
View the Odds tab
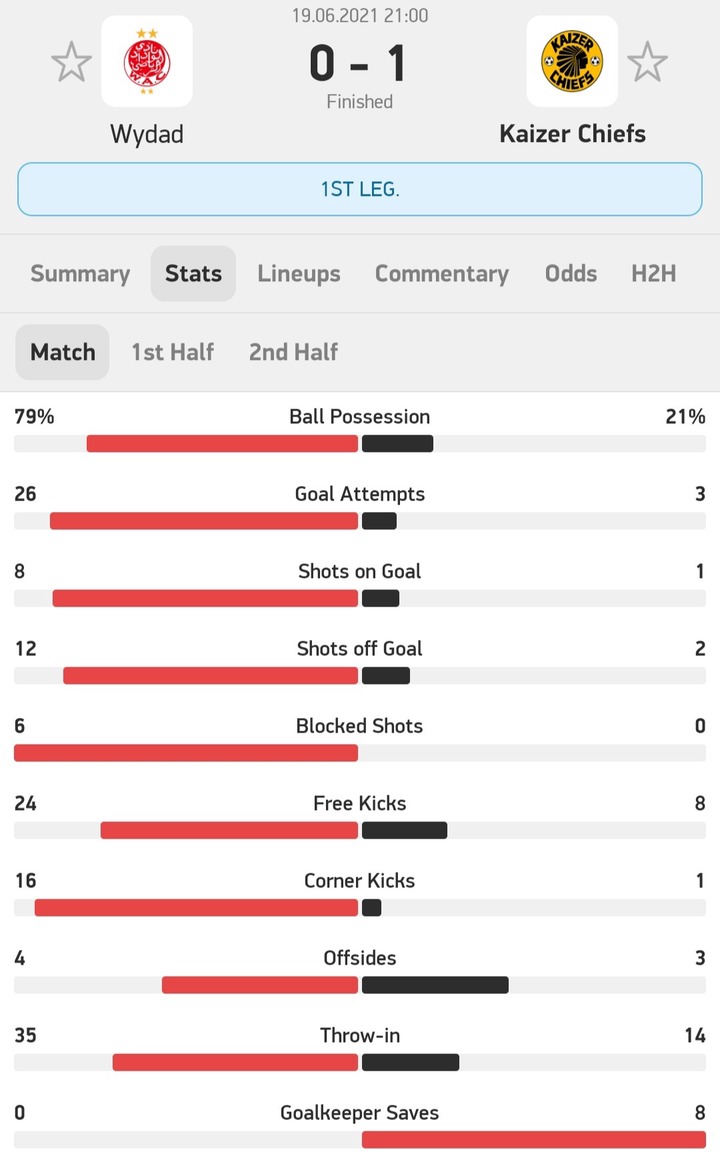point(571,273)
